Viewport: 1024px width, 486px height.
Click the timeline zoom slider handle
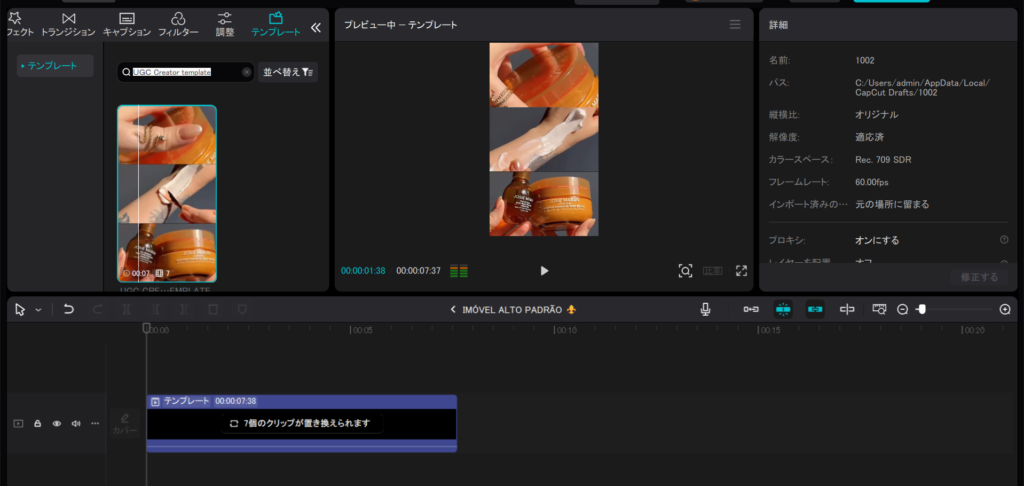pyautogui.click(x=921, y=310)
